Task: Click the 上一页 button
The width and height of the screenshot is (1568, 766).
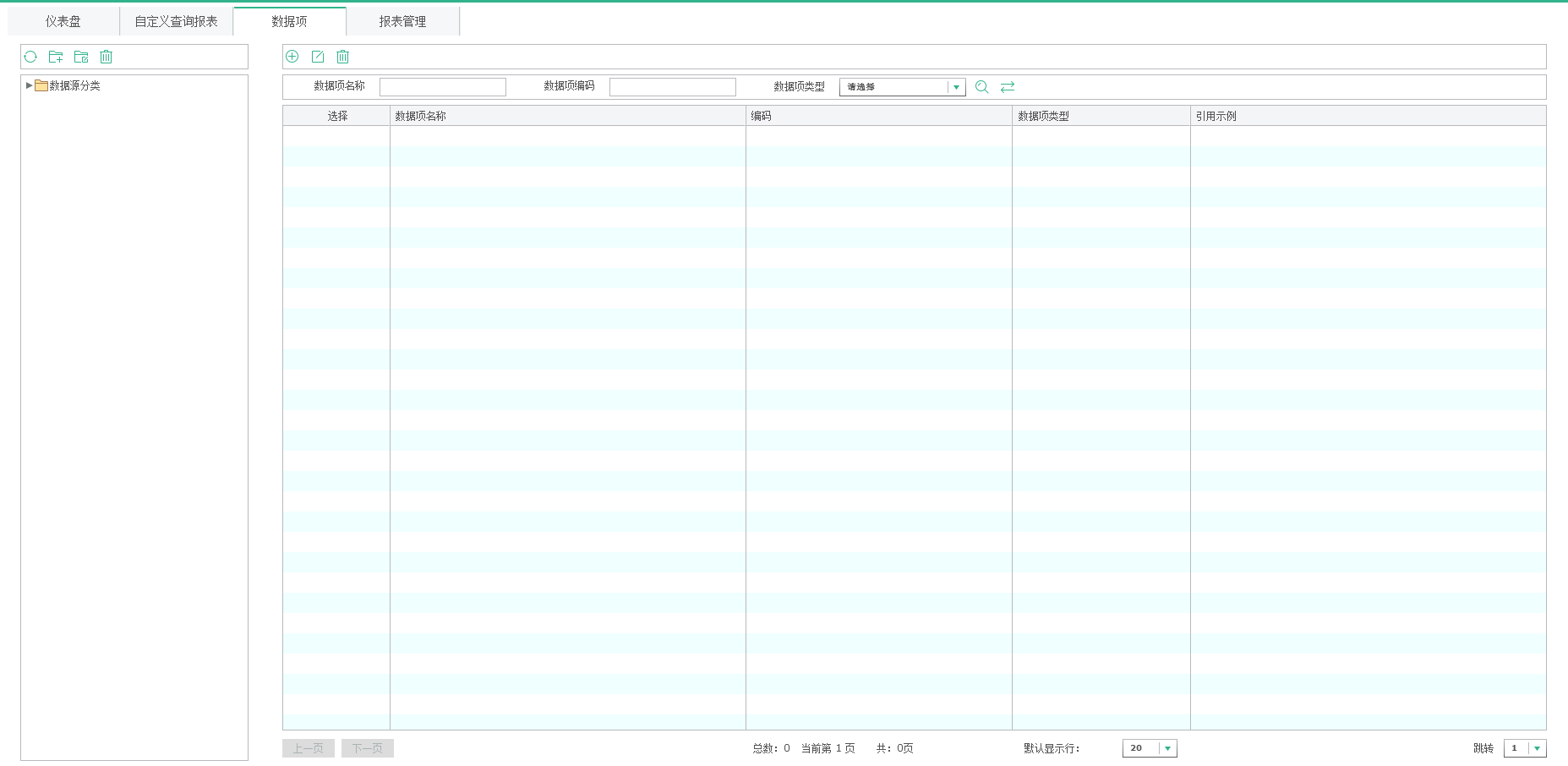Action: 309,748
